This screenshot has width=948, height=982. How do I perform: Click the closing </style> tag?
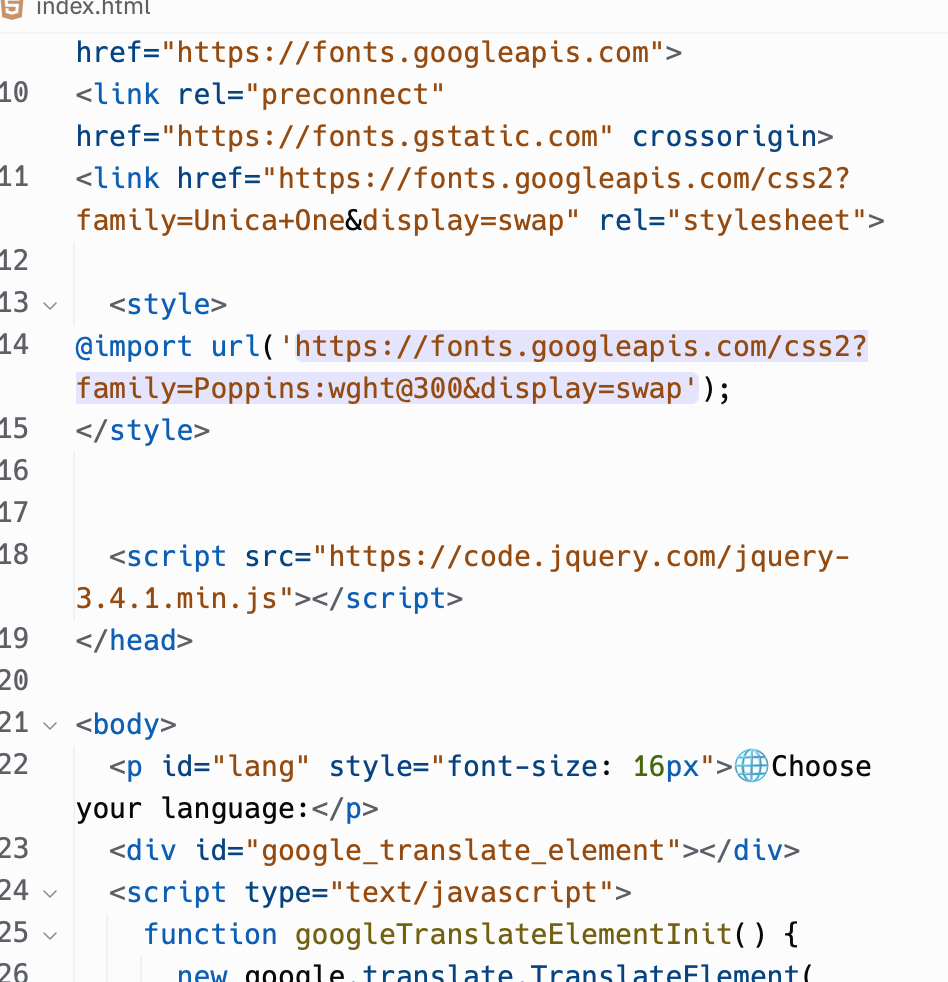pos(143,430)
